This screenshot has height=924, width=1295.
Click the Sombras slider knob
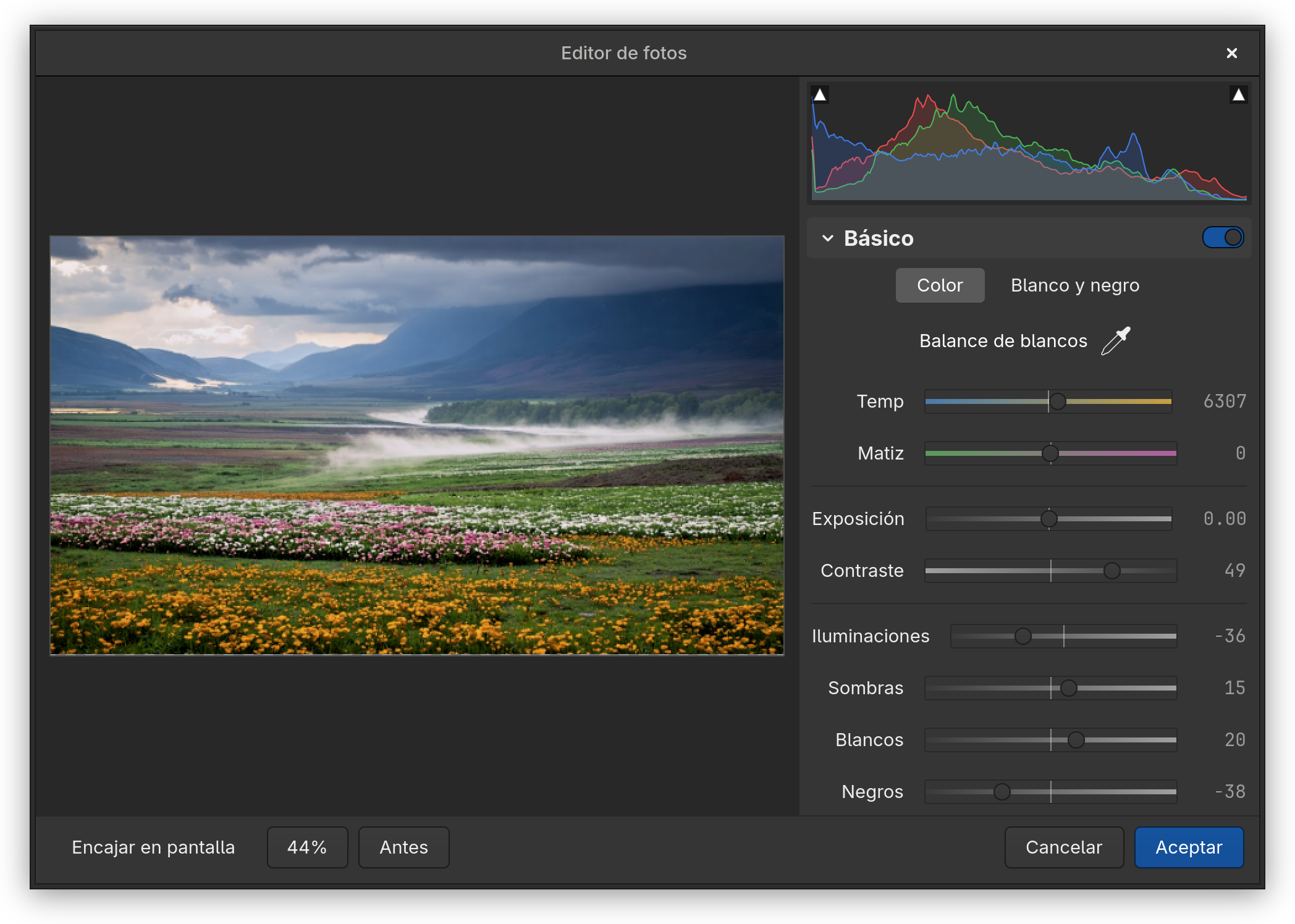1068,688
